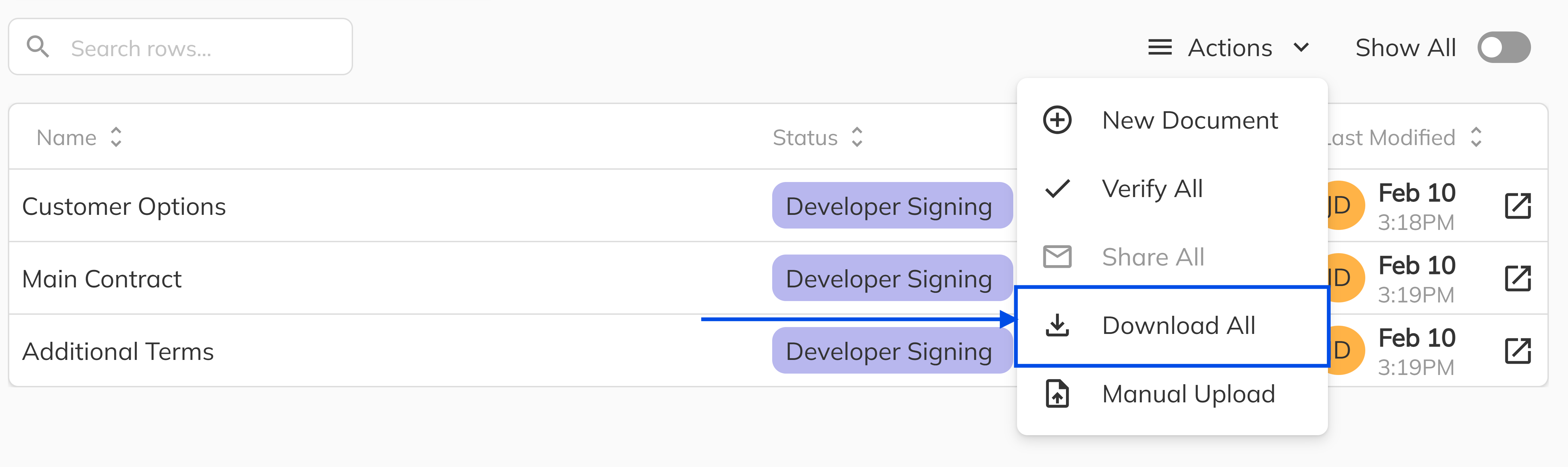Click the Additional Terms document name
The height and width of the screenshot is (467, 1568).
tap(118, 351)
